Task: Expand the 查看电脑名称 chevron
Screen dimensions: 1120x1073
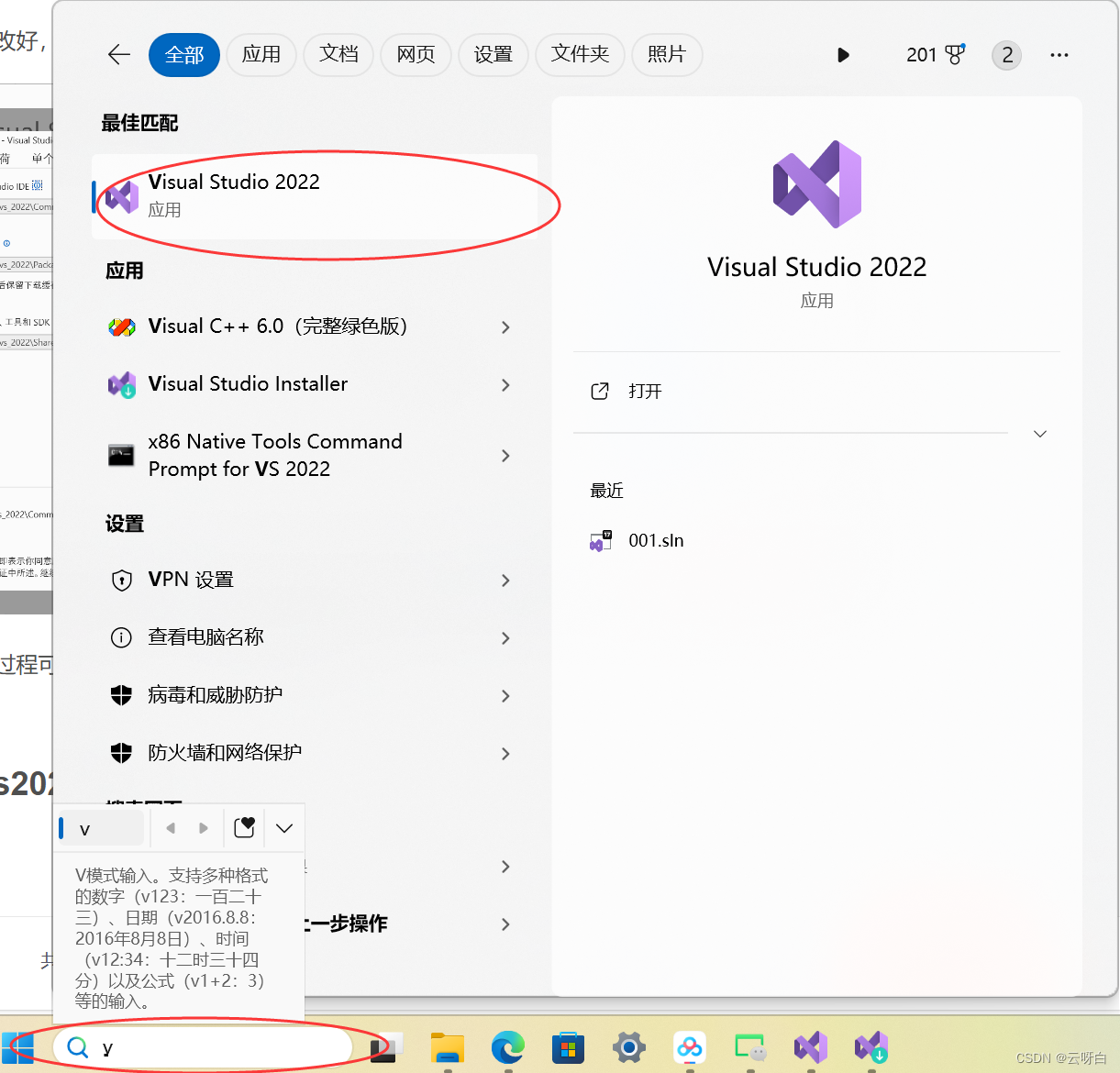Action: point(505,638)
